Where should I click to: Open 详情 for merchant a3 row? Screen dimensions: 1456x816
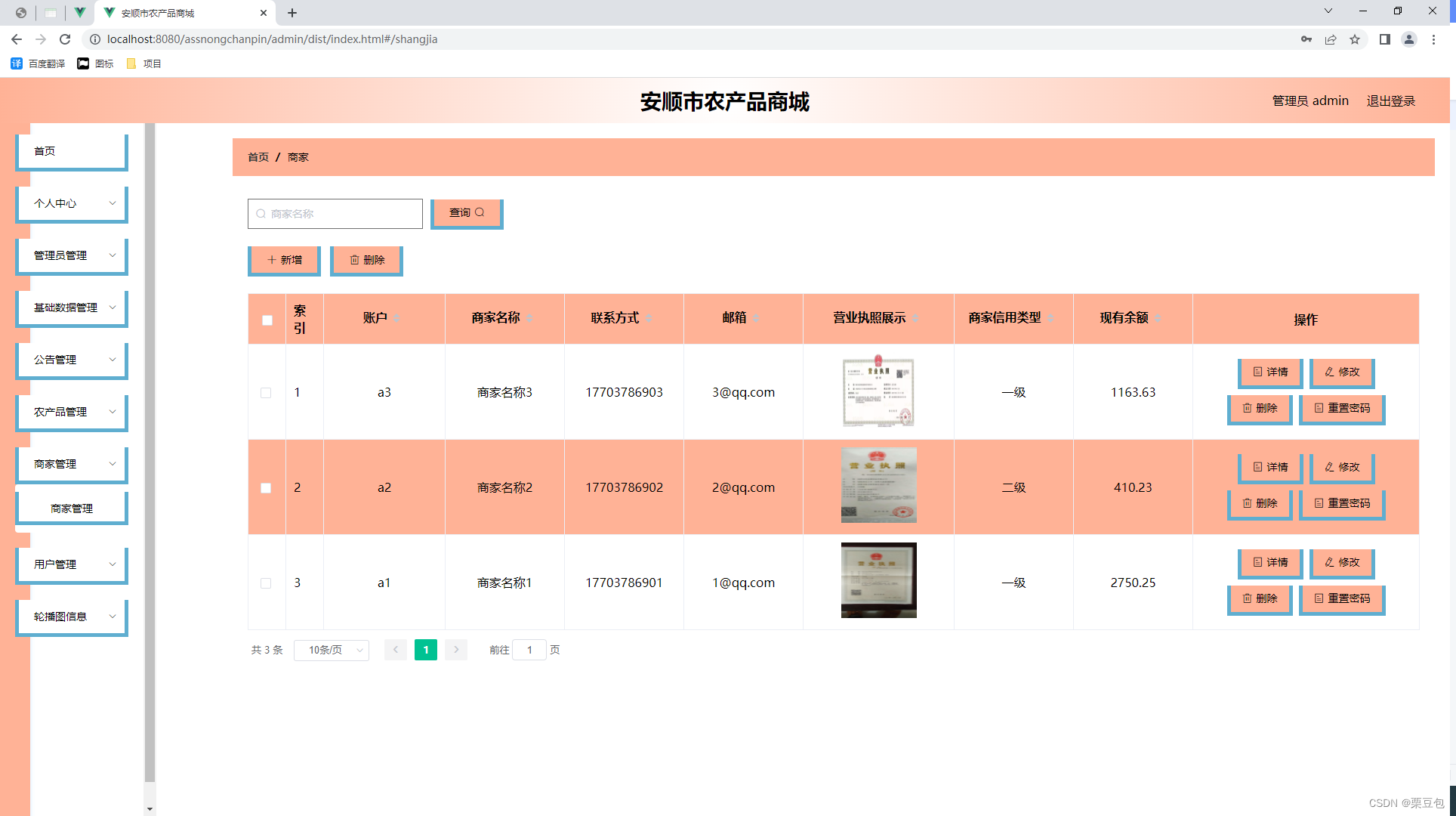1270,372
